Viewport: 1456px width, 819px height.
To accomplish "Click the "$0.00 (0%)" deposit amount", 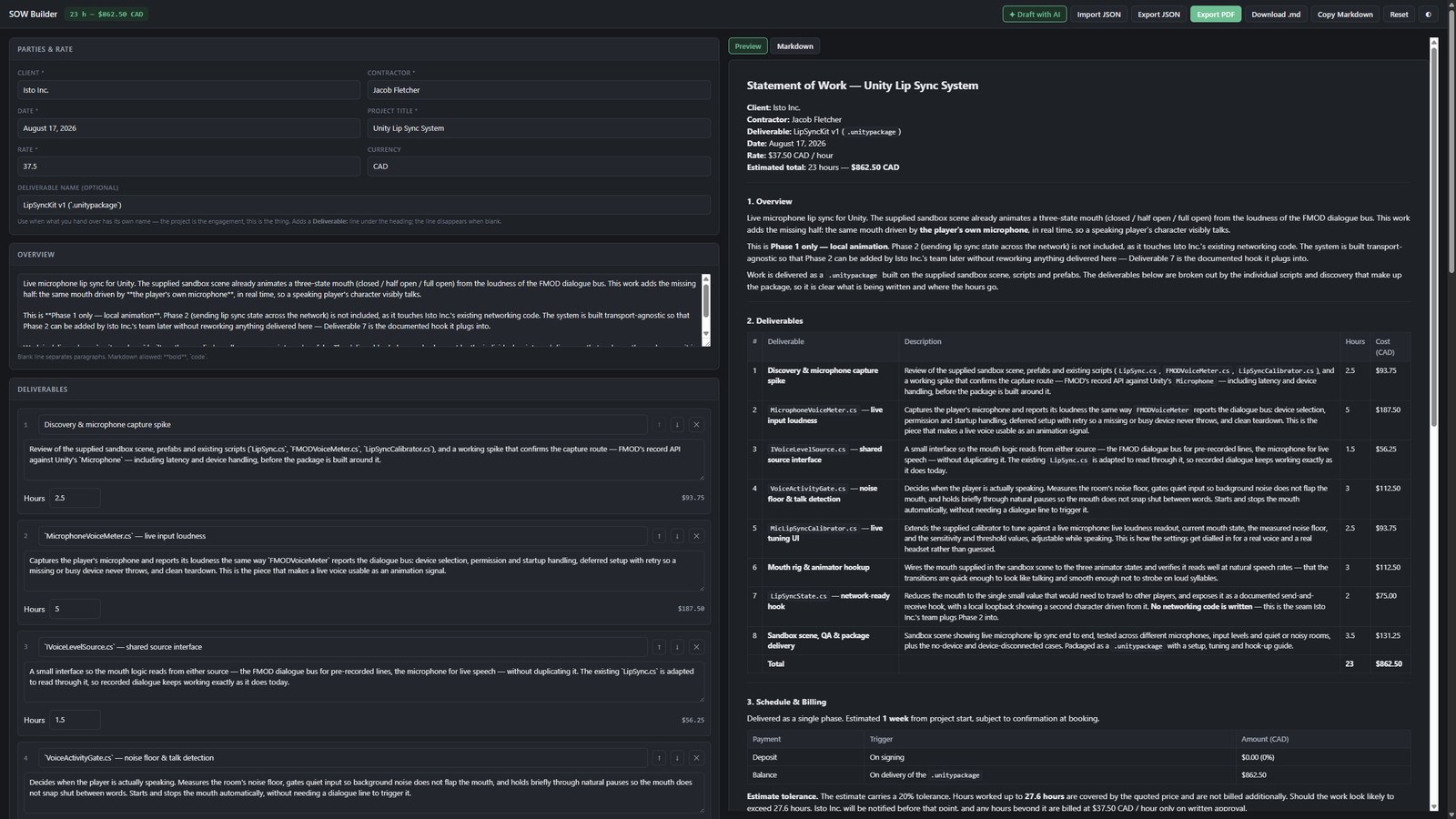I will click(1258, 757).
